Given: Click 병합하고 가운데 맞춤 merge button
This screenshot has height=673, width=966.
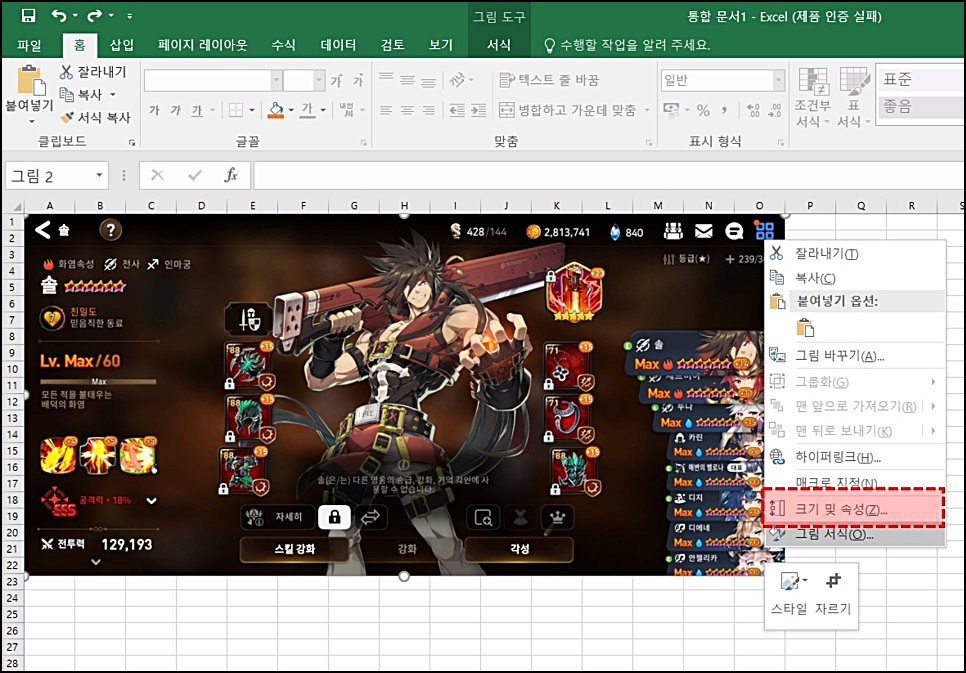Looking at the screenshot, I should [x=567, y=110].
